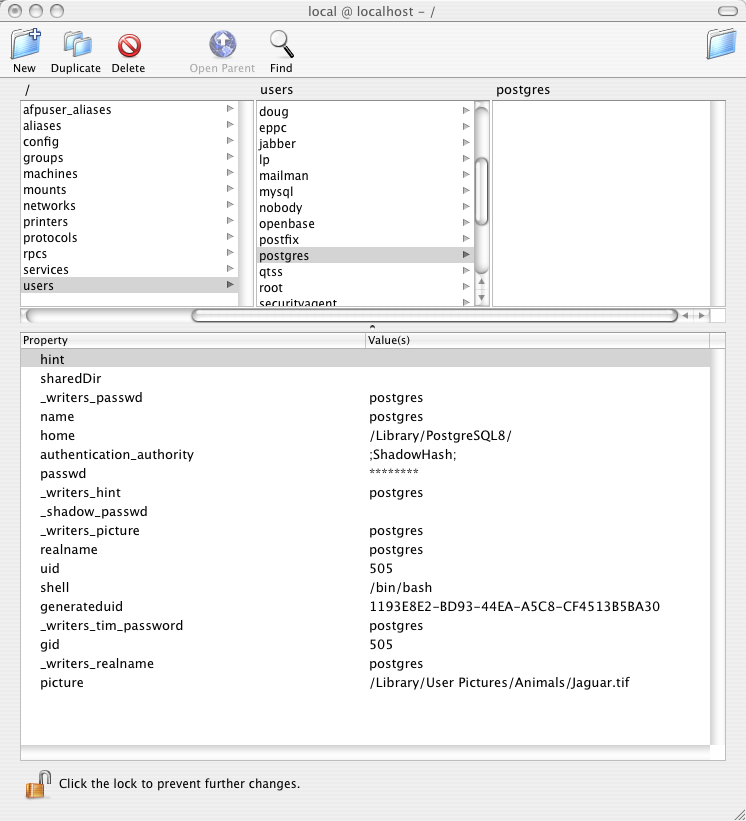
Task: Click the red Delete icon
Action: coord(128,45)
